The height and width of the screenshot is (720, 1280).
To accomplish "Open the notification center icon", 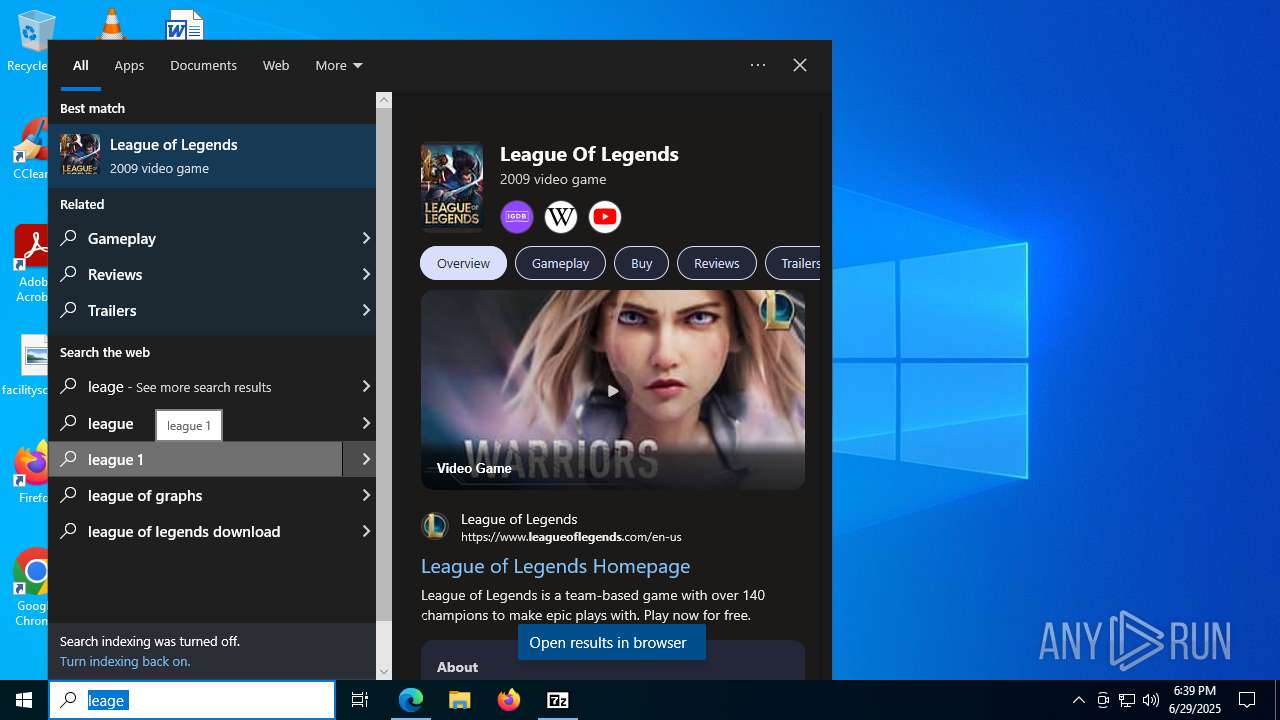I will tap(1247, 700).
